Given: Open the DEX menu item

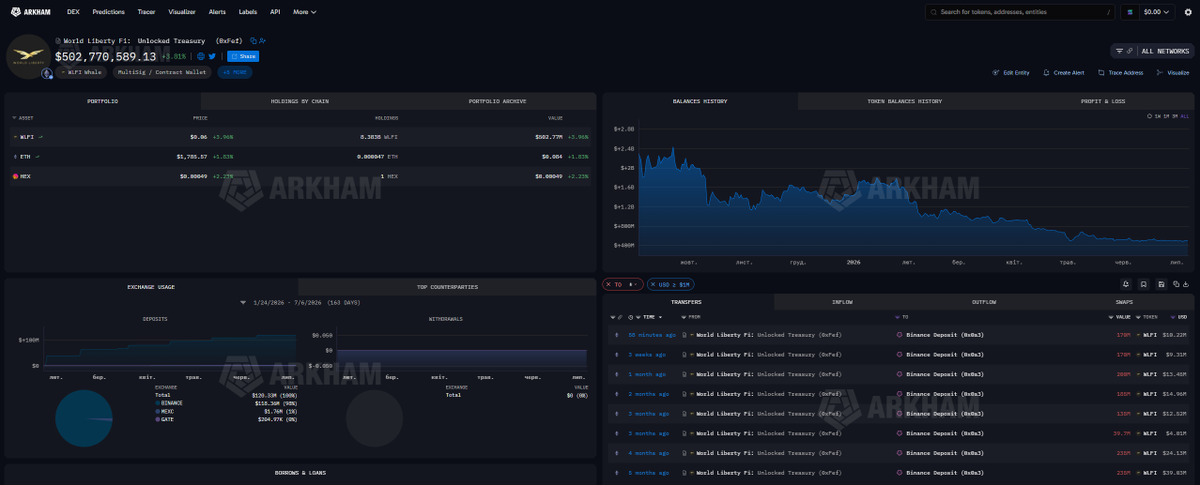Looking at the screenshot, I should click(x=73, y=12).
